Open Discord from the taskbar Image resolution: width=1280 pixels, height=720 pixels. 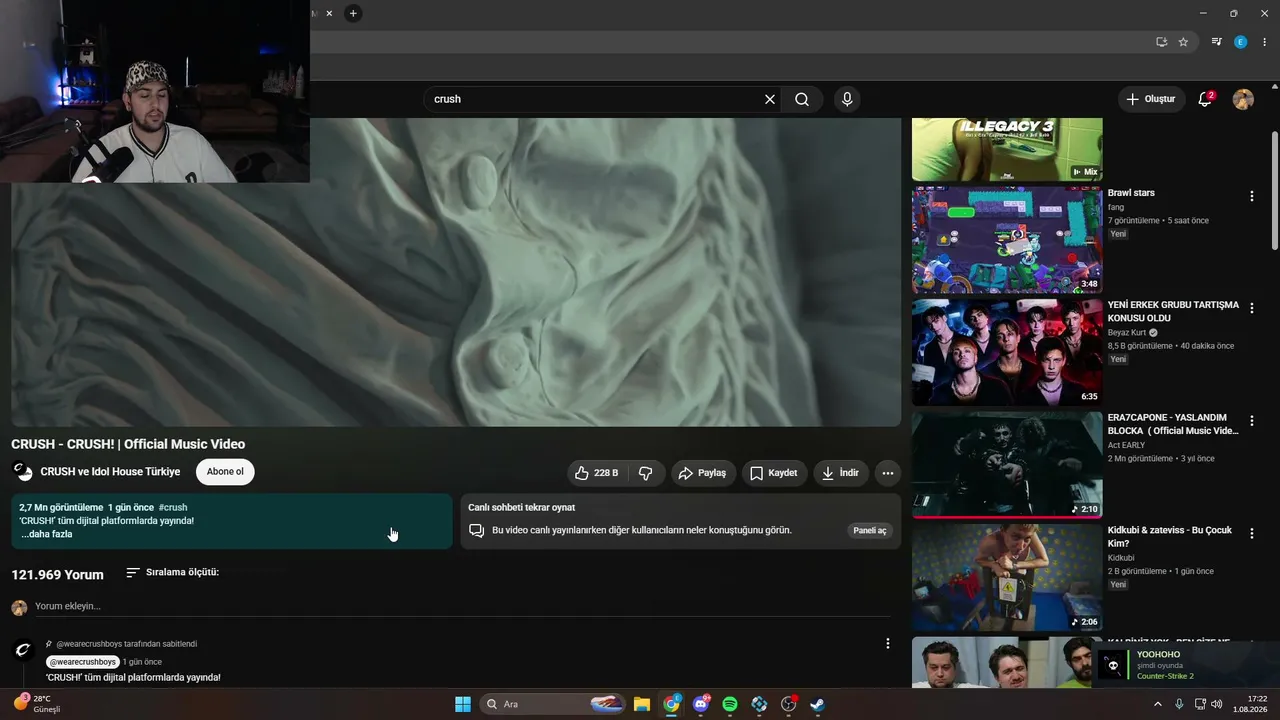[701, 704]
